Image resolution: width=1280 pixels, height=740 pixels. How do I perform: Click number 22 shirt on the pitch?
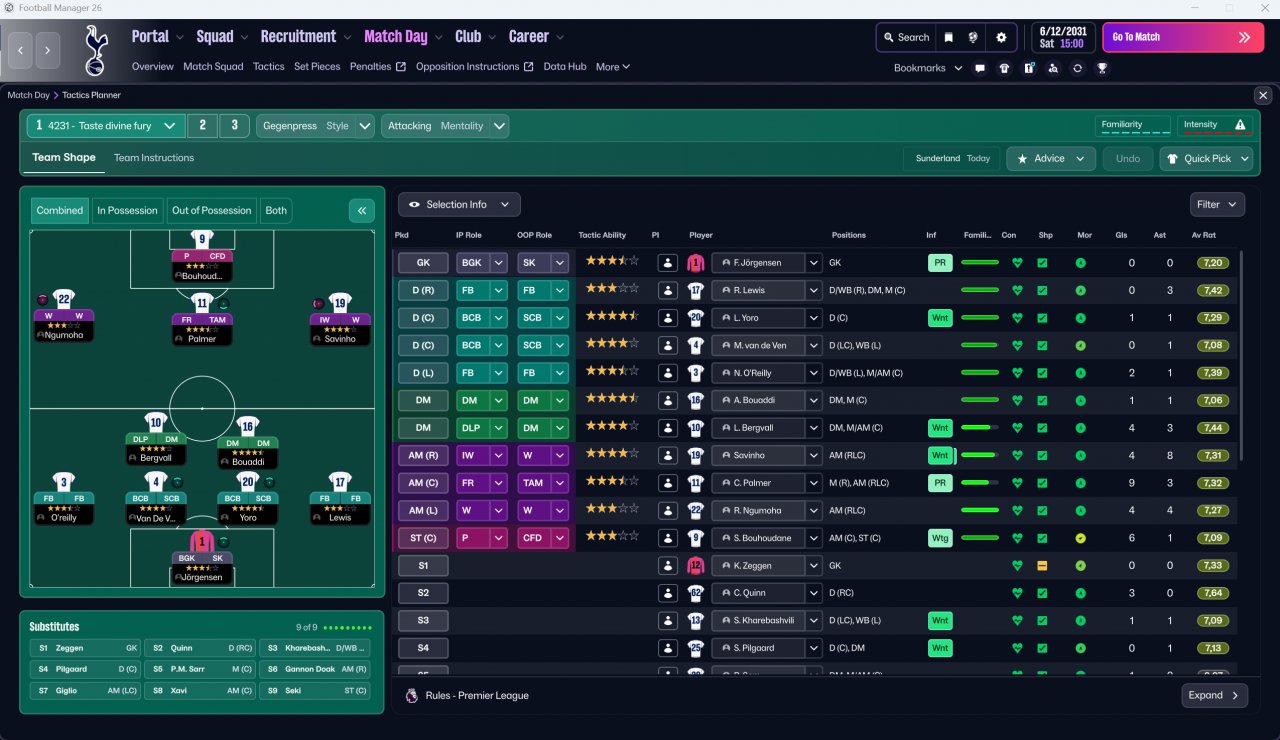coord(65,299)
